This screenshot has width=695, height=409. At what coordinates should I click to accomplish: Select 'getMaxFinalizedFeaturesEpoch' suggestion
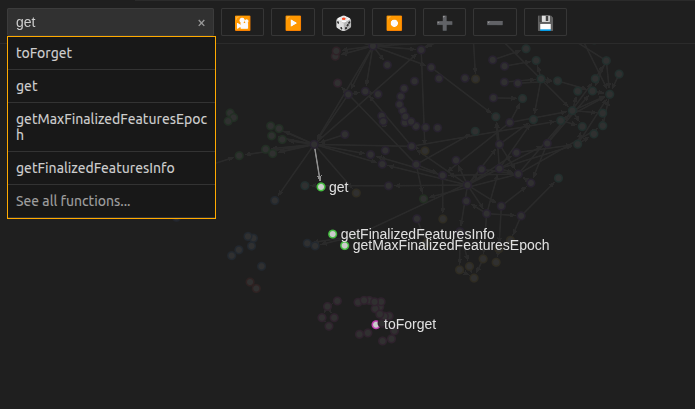(111, 127)
